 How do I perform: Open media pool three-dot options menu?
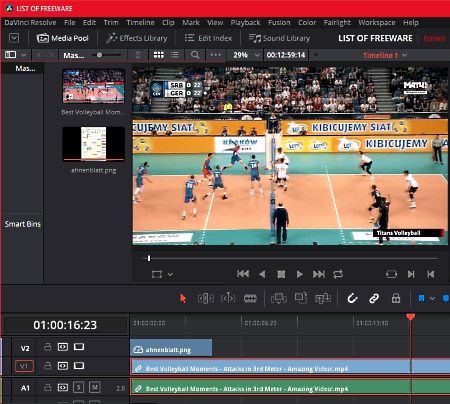click(x=216, y=55)
